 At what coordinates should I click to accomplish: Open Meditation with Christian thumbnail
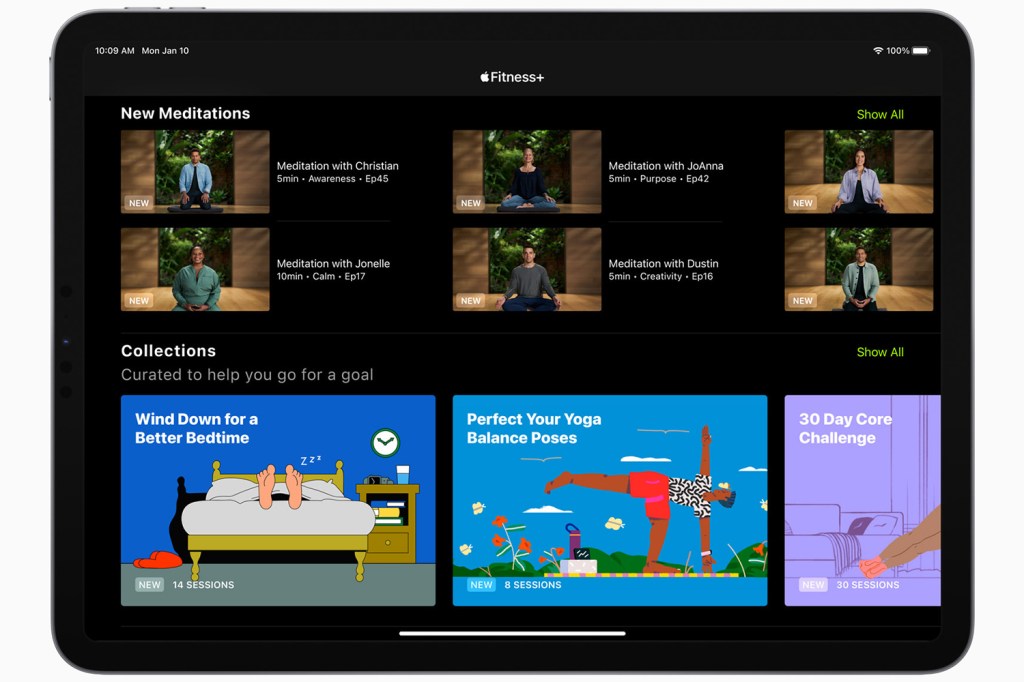195,172
